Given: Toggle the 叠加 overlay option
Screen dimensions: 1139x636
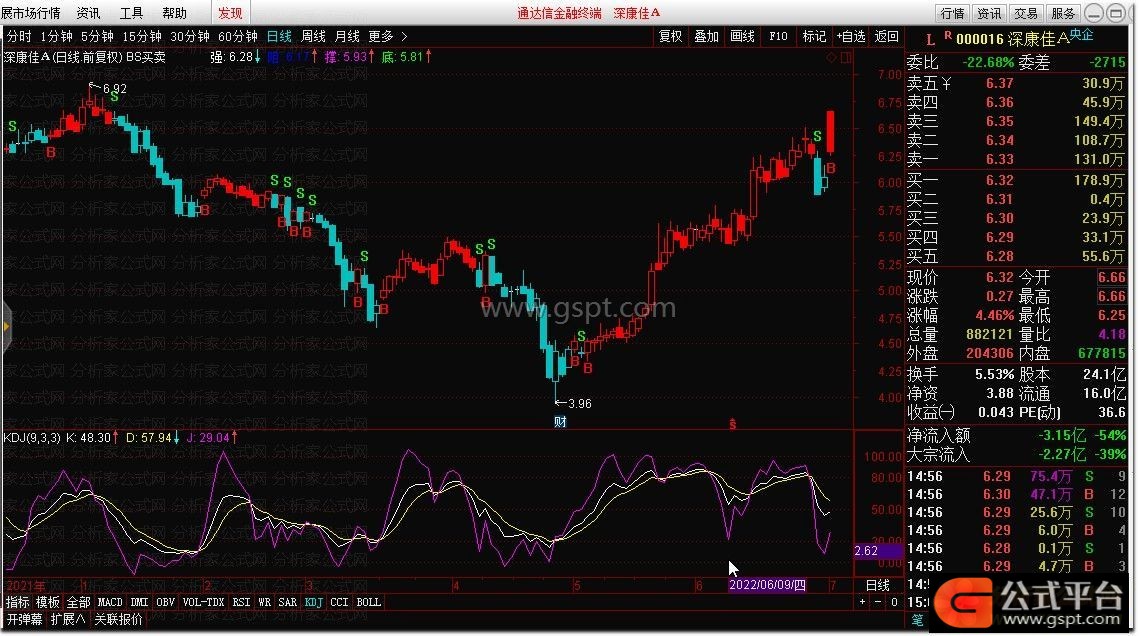Looking at the screenshot, I should coord(706,36).
